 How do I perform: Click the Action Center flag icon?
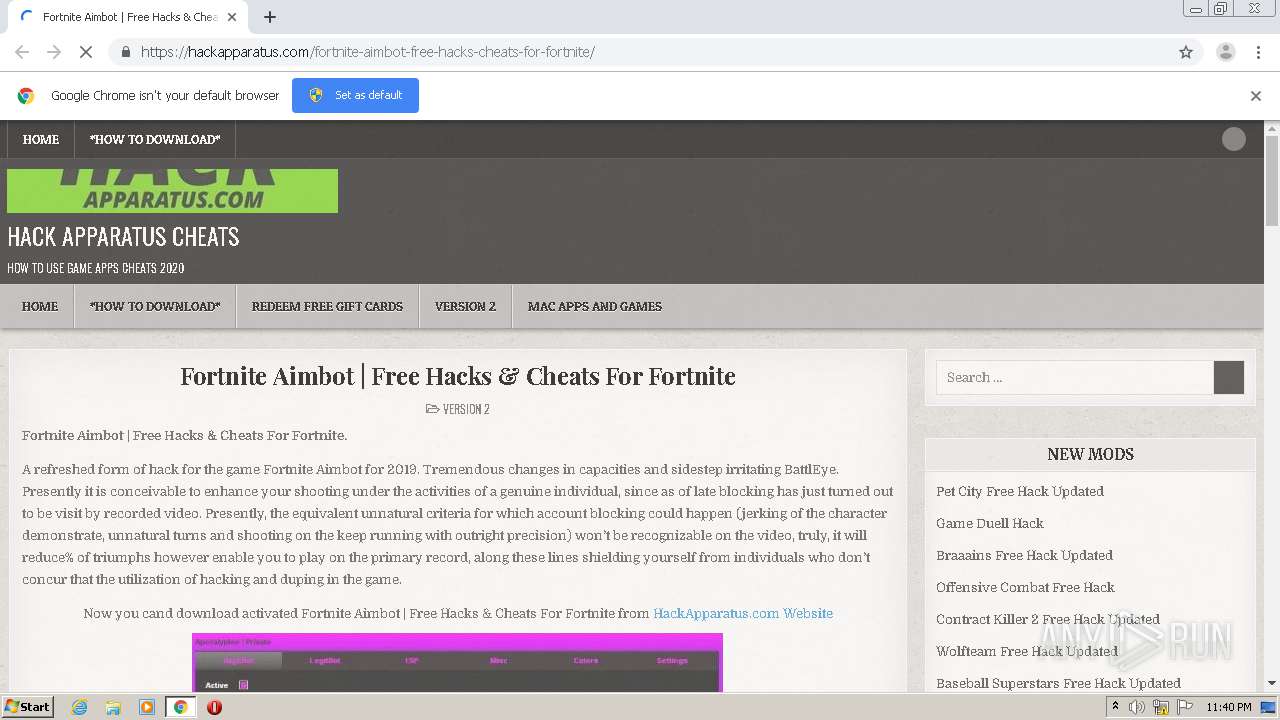(x=1185, y=707)
